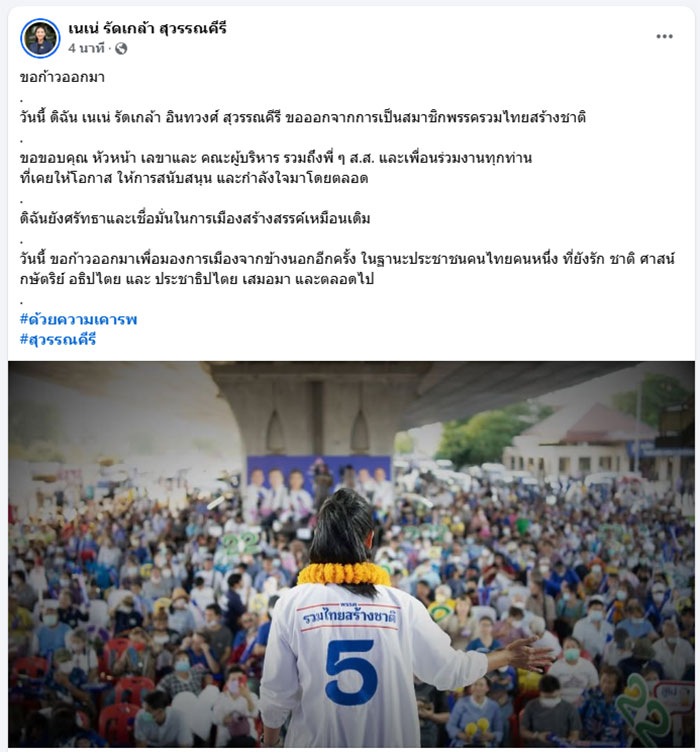The image size is (700, 752).
Task: Click the line starting "วันนี้ ดิฉัน เนเน่"
Action: coord(303,118)
